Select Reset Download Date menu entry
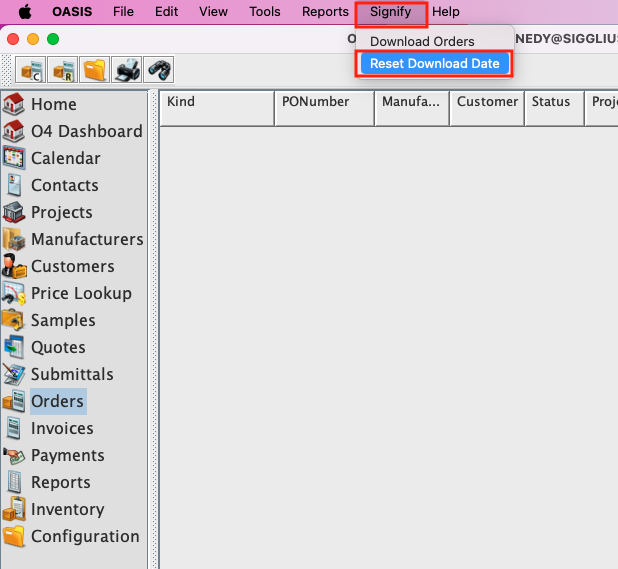 (434, 63)
